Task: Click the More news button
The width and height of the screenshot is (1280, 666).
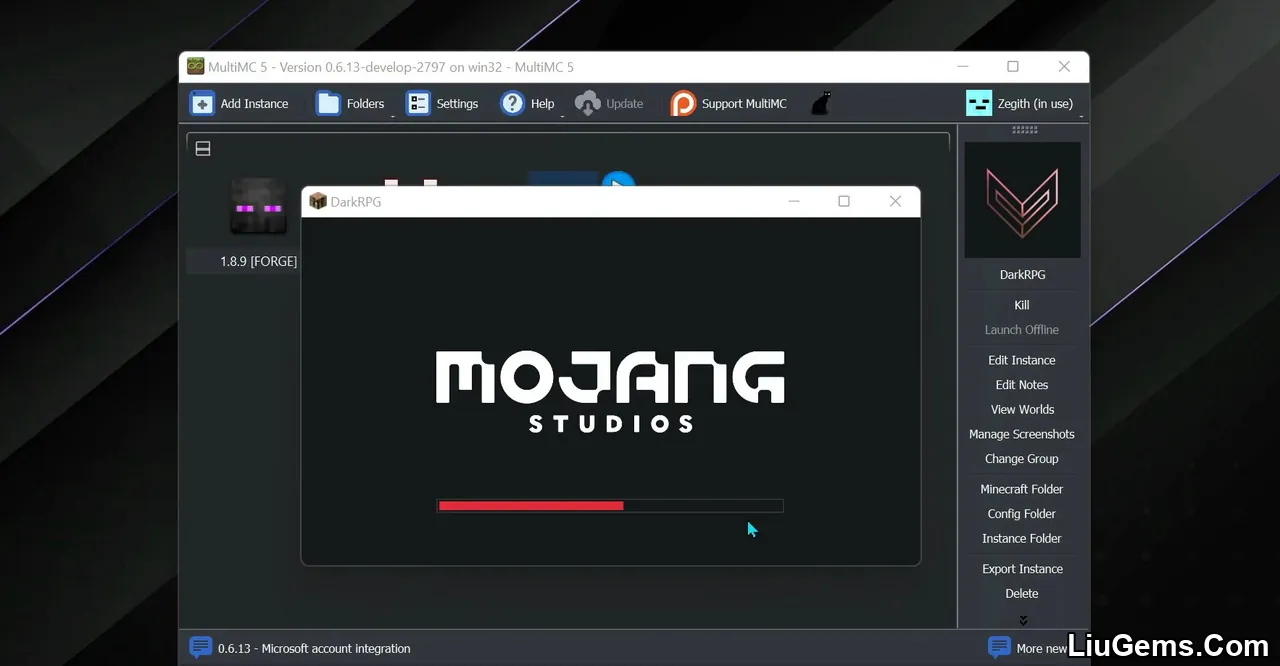Action: point(1030,648)
